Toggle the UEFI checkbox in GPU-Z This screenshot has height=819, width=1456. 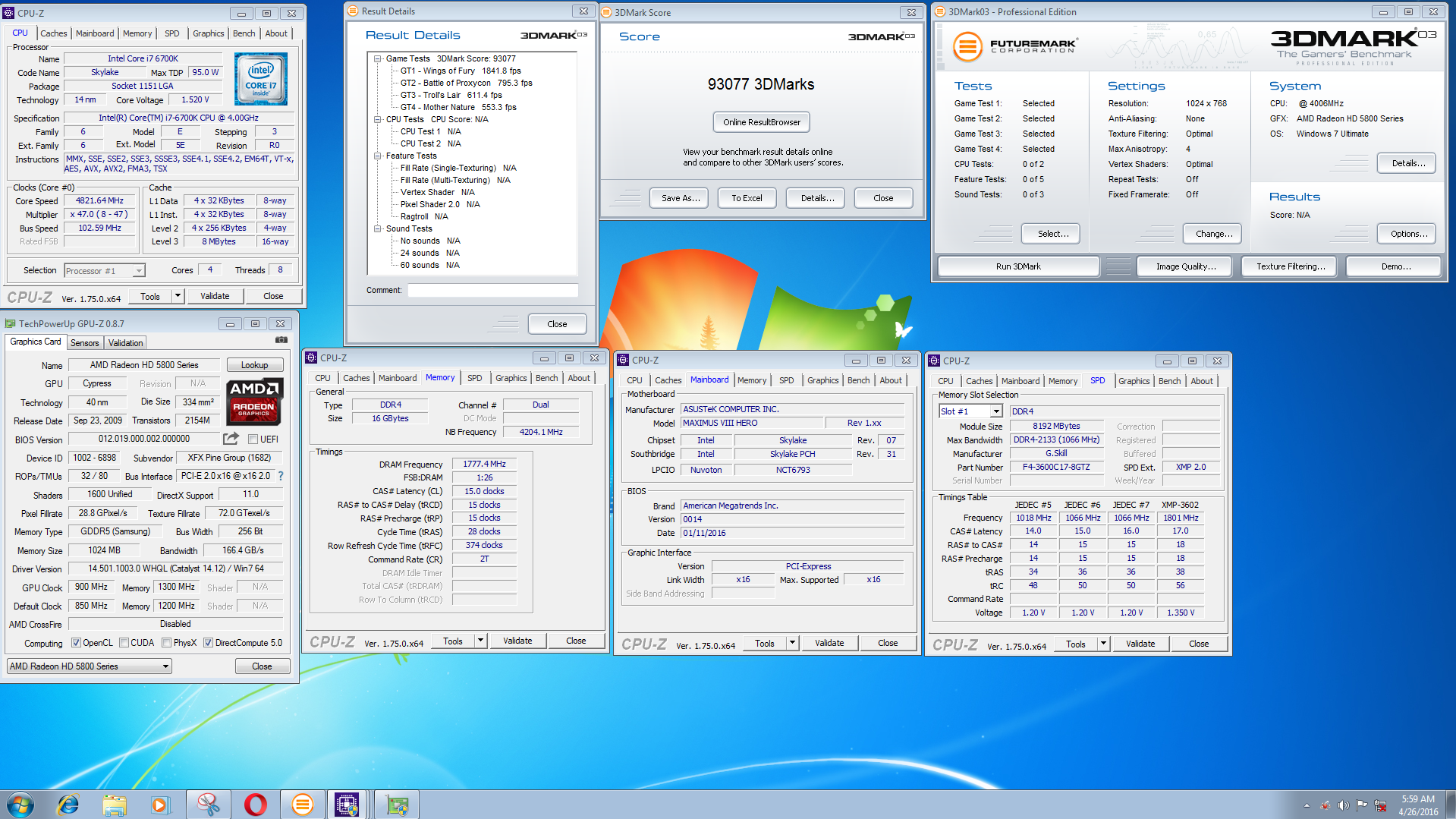coord(253,439)
